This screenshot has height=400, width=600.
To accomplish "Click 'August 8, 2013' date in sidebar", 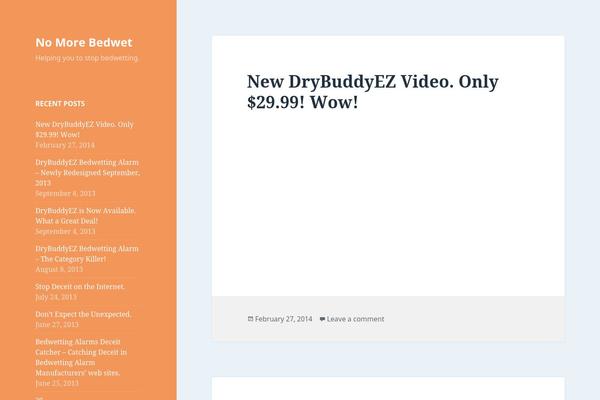I will click(59, 269).
